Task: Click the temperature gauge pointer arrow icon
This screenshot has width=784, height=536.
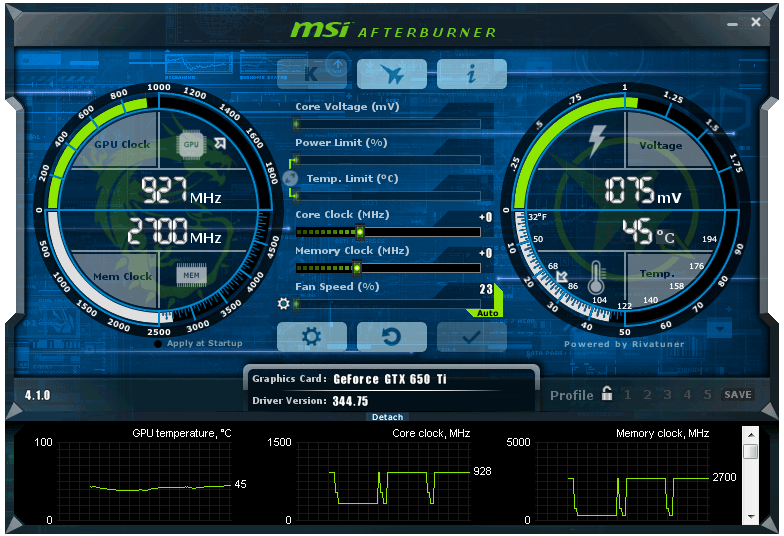Action: pos(562,276)
